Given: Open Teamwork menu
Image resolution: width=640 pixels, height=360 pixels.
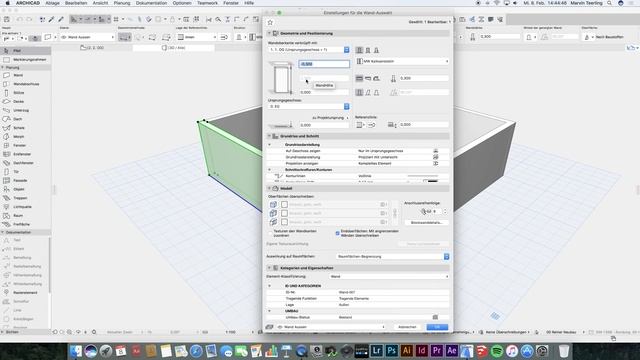Looking at the screenshot, I should point(207,3).
